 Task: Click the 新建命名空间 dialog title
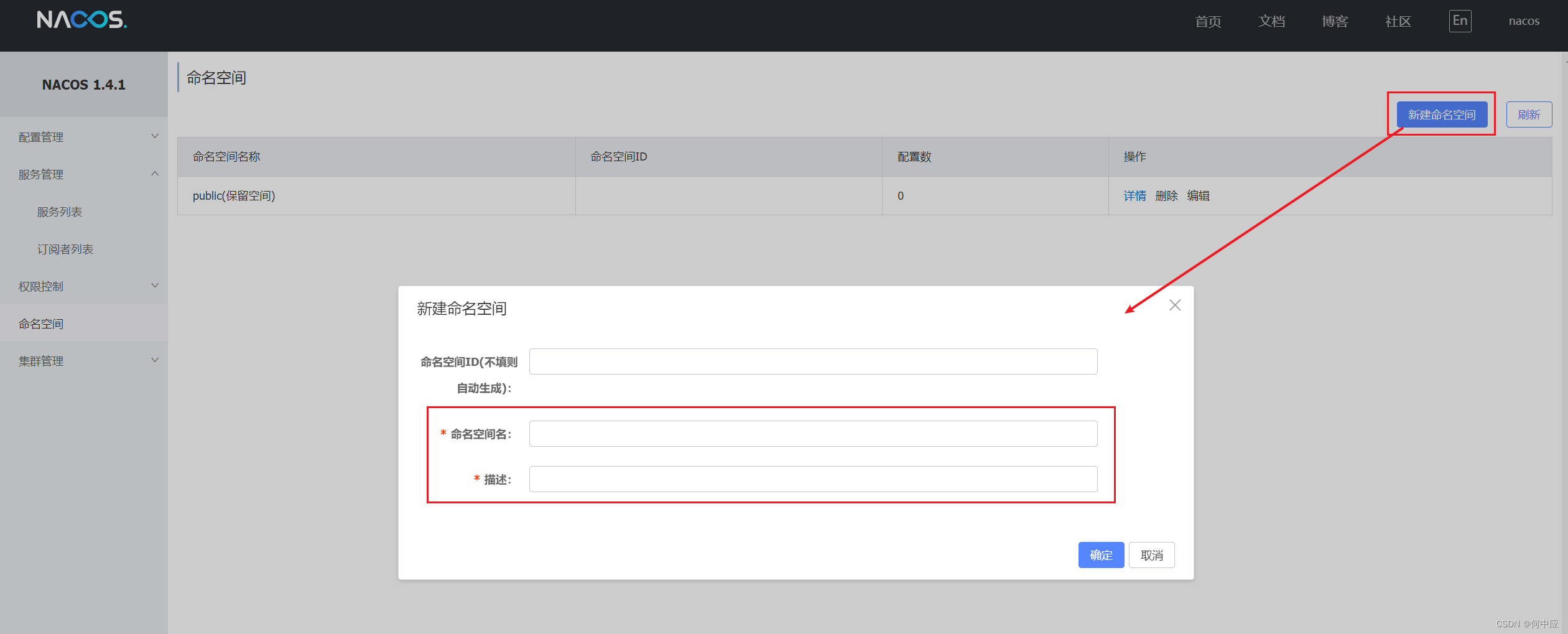point(462,309)
